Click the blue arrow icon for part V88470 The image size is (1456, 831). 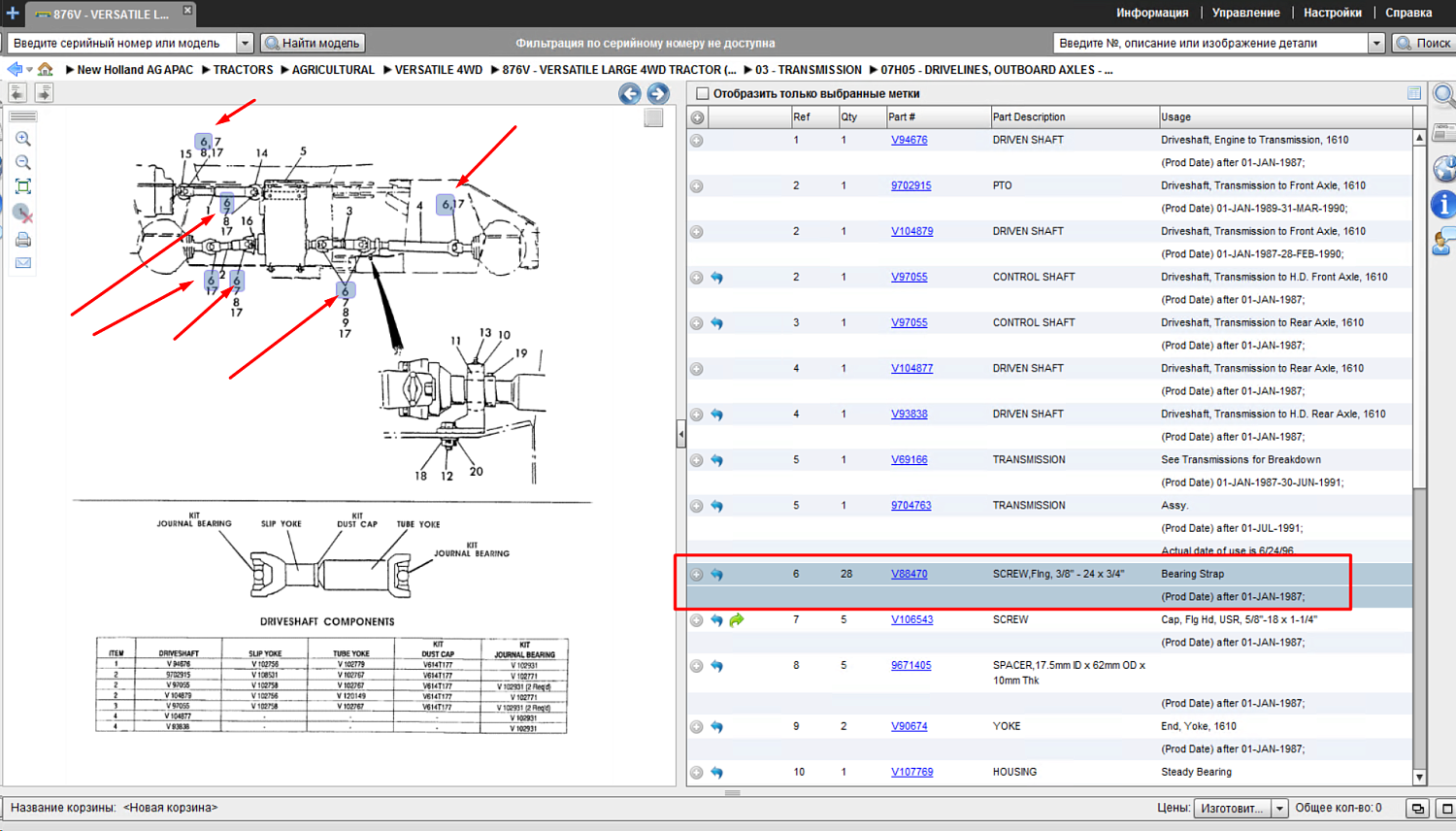click(717, 575)
